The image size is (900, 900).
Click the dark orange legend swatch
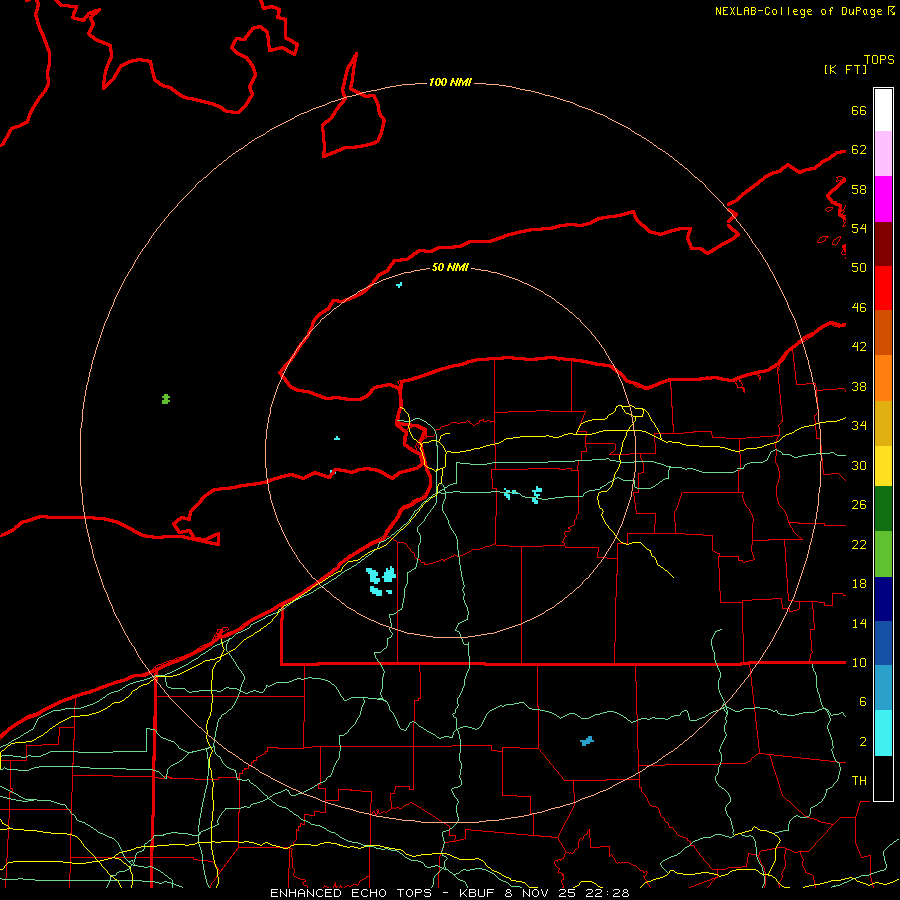pyautogui.click(x=883, y=332)
